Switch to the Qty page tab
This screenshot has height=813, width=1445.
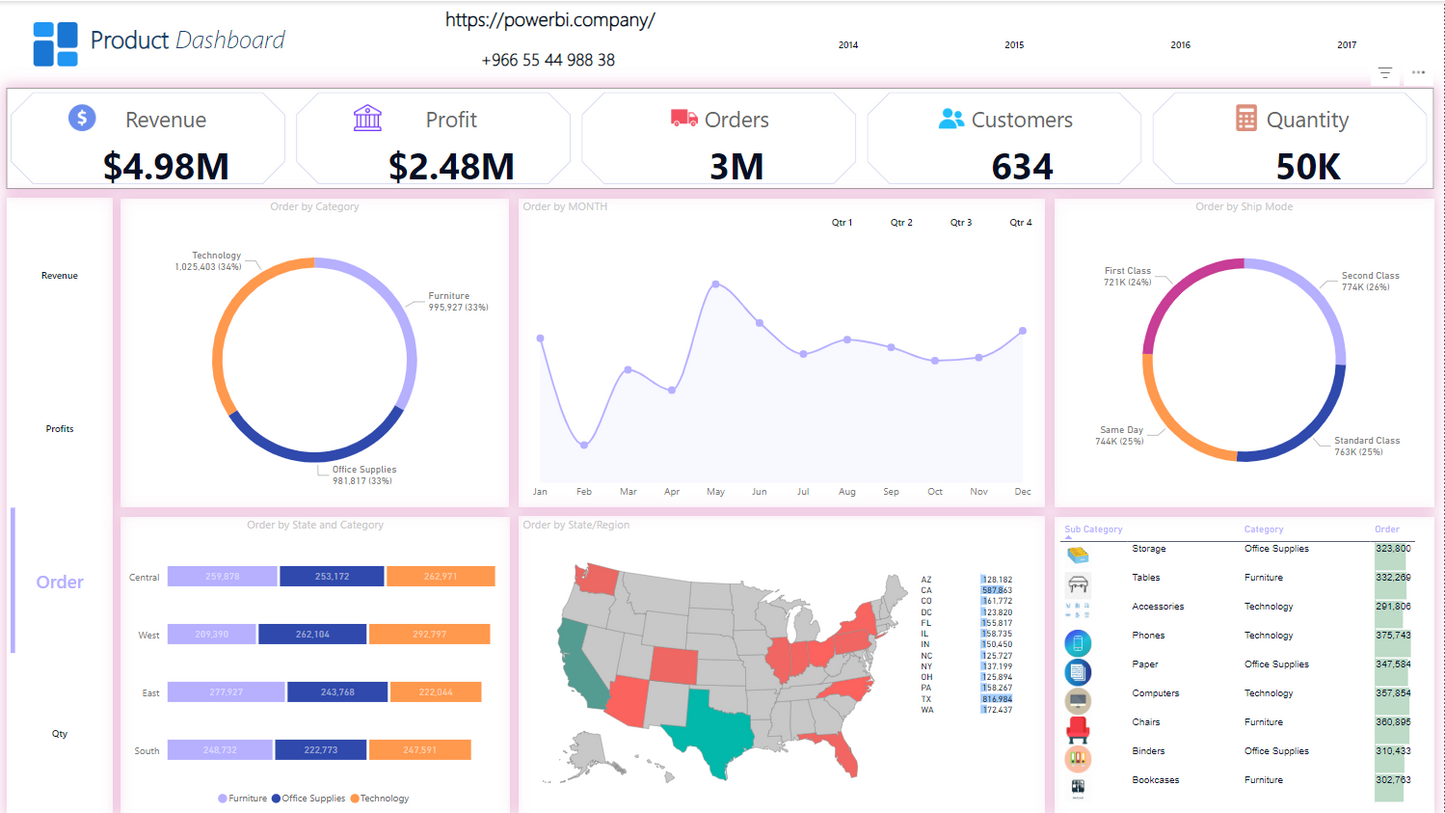(60, 734)
